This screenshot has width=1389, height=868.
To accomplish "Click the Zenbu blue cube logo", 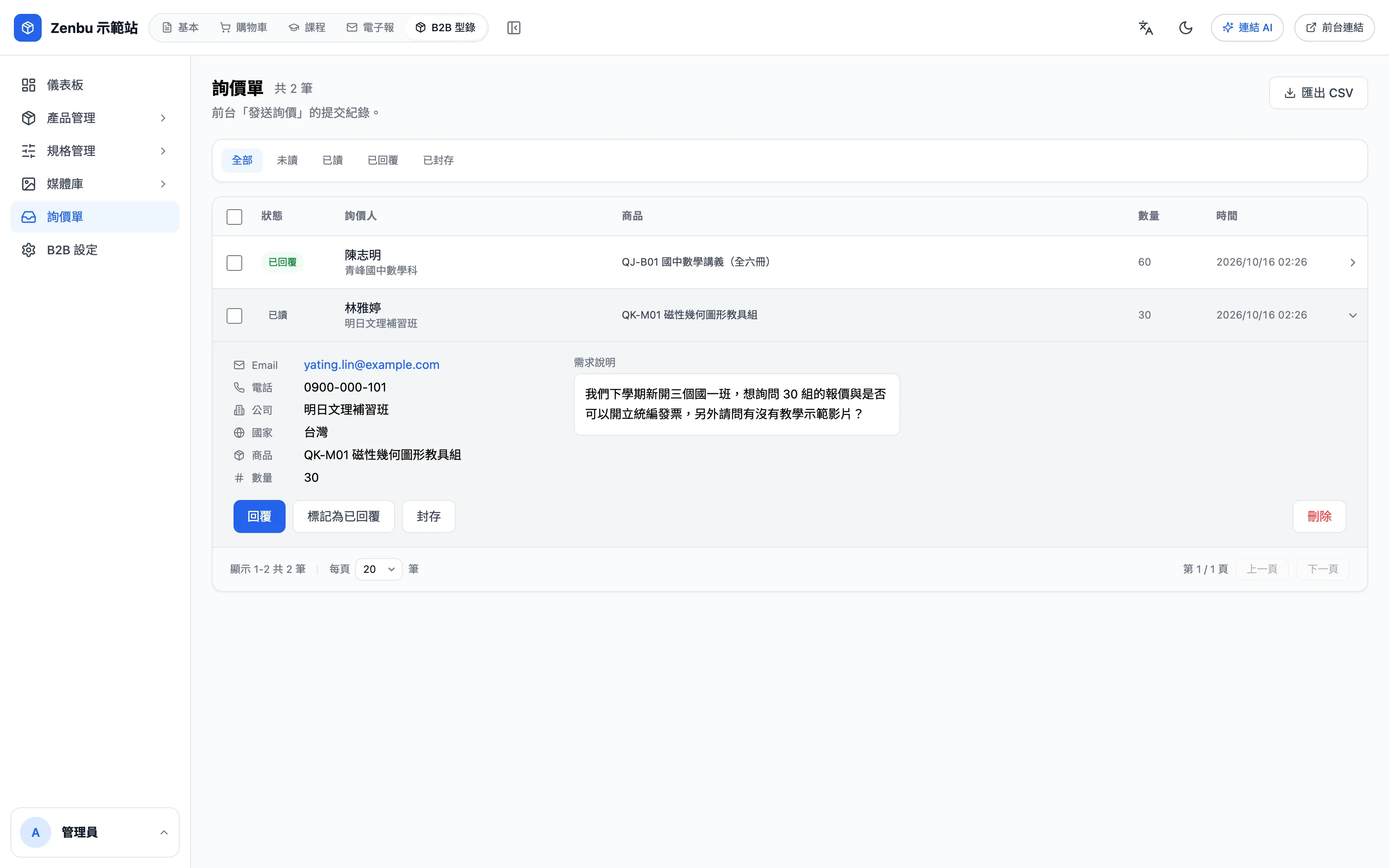I will (27, 27).
